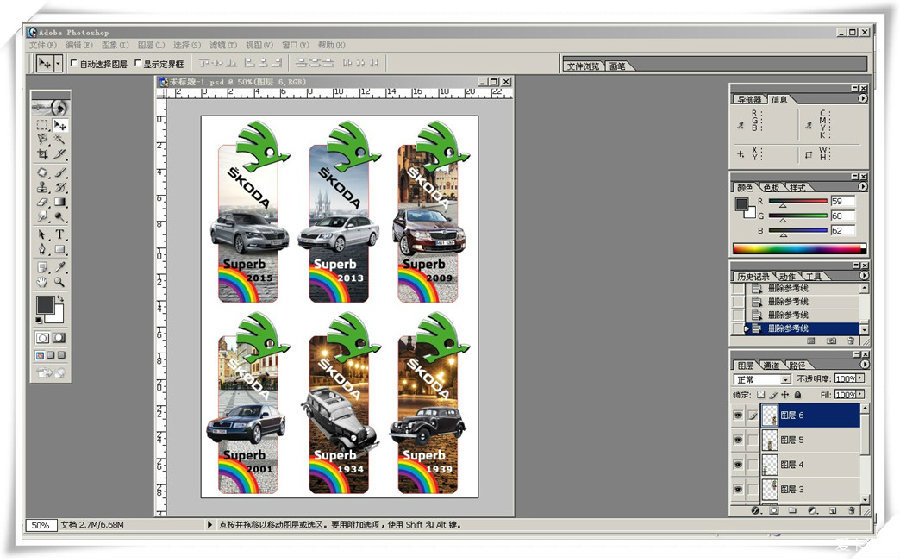900x559 pixels.
Task: Switch to the 动作 actions tab
Action: pyautogui.click(x=787, y=277)
